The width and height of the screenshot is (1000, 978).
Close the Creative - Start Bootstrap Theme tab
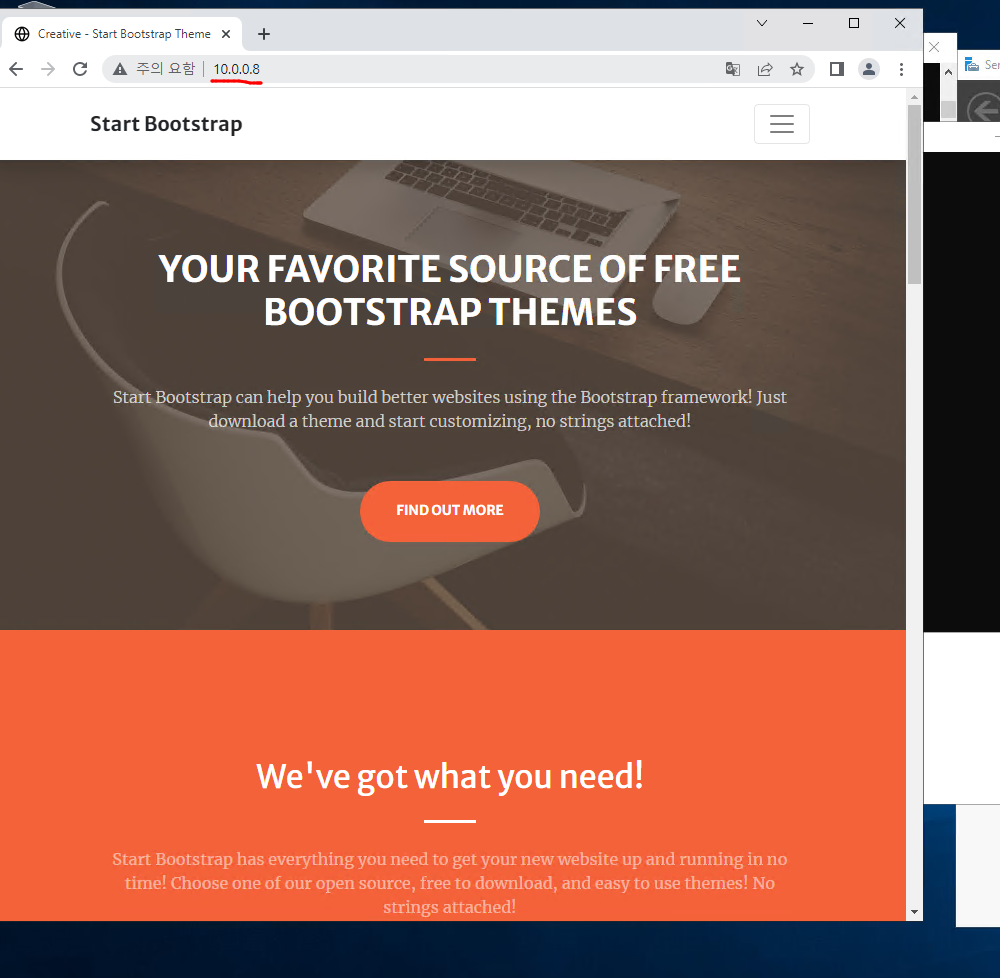(x=226, y=34)
